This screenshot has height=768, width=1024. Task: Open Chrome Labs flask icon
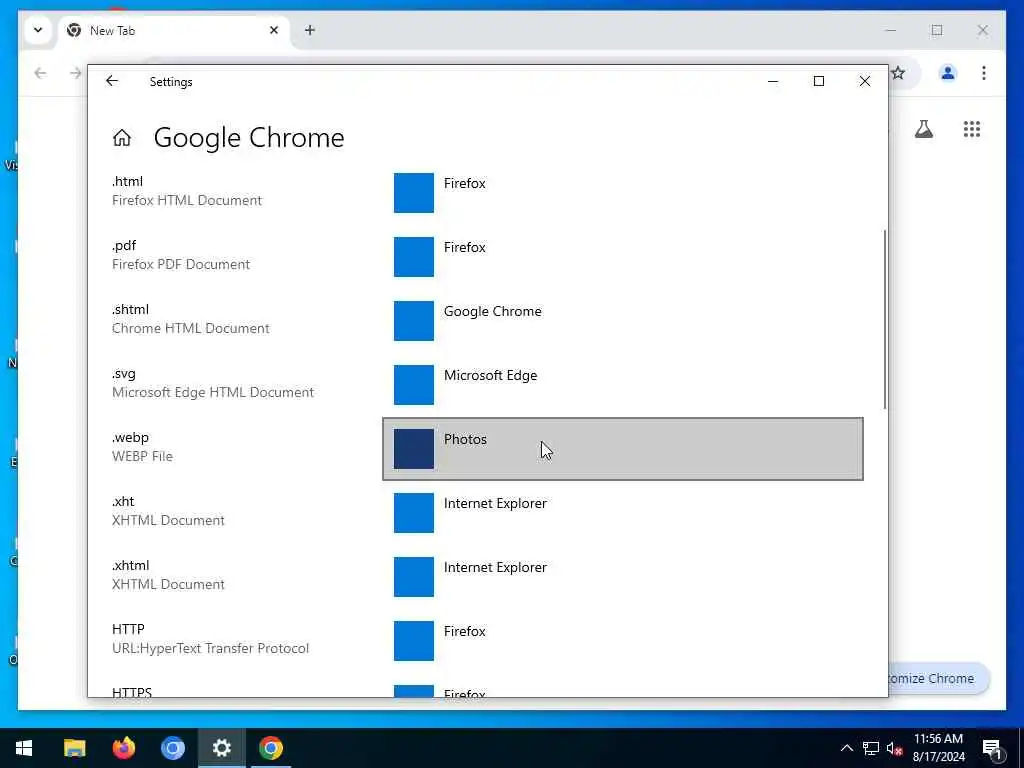pyautogui.click(x=923, y=129)
